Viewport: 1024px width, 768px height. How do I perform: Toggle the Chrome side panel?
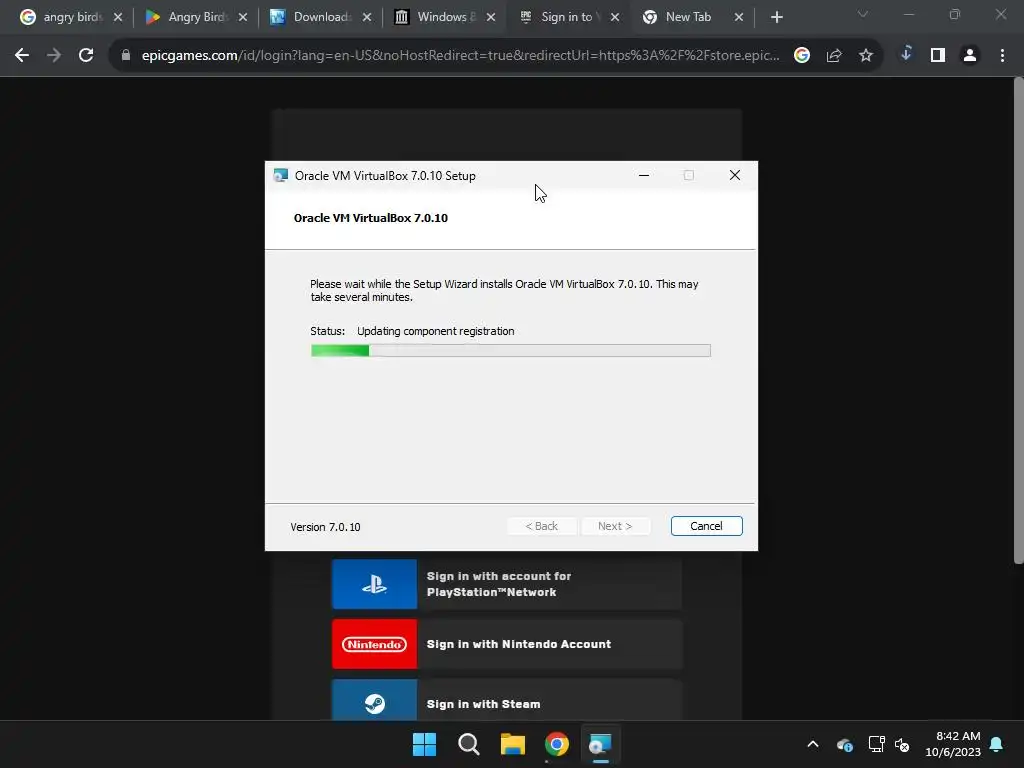pyautogui.click(x=938, y=56)
